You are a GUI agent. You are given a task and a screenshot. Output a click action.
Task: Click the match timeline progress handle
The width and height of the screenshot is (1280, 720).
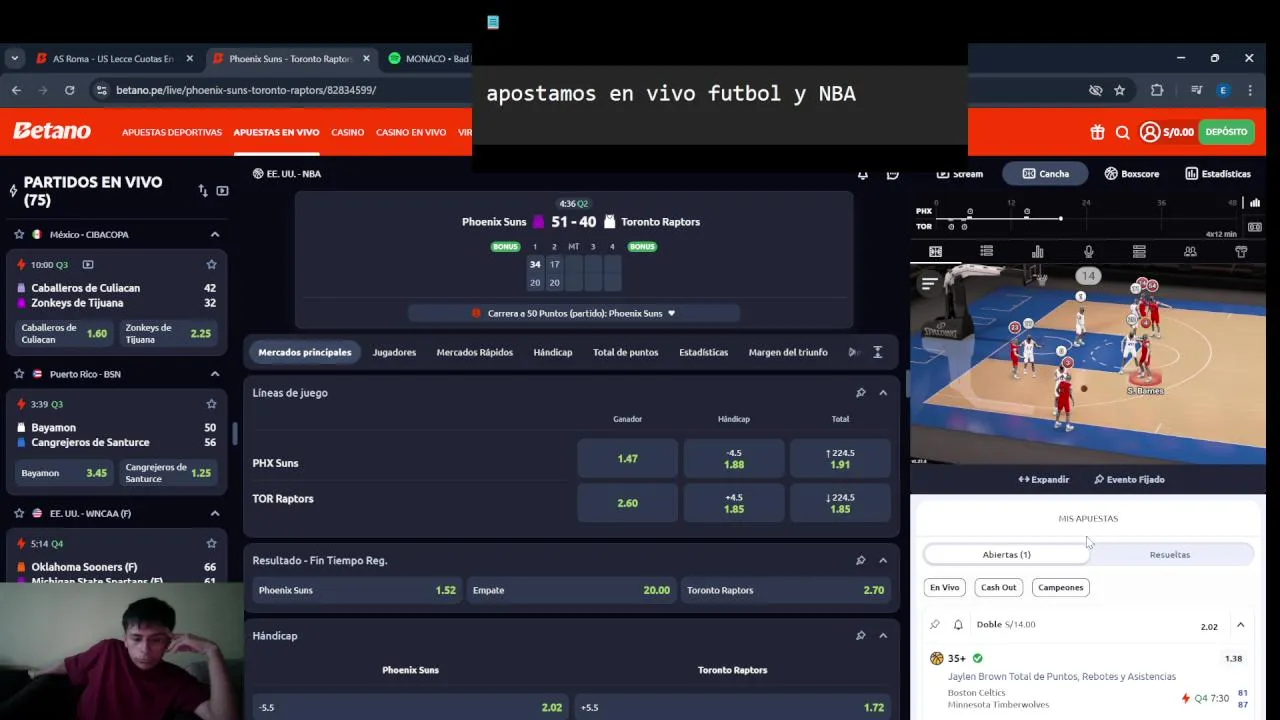(1060, 218)
